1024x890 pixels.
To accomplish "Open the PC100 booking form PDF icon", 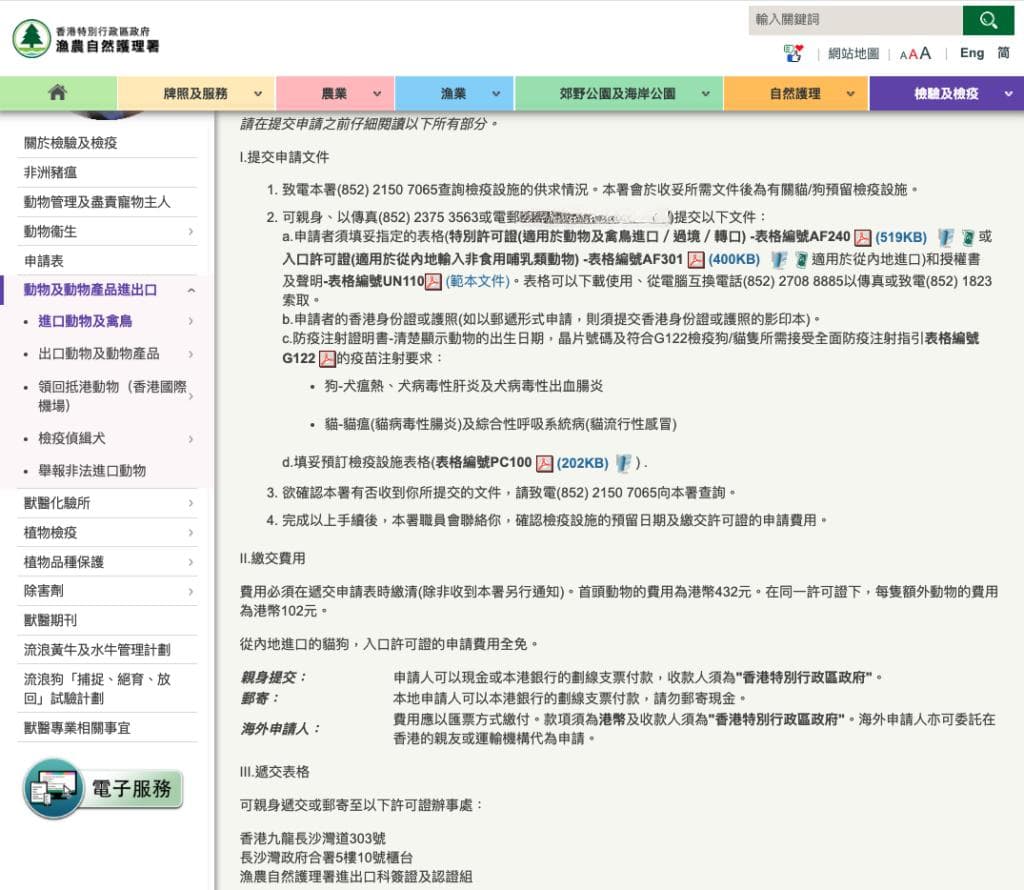I will click(x=544, y=463).
